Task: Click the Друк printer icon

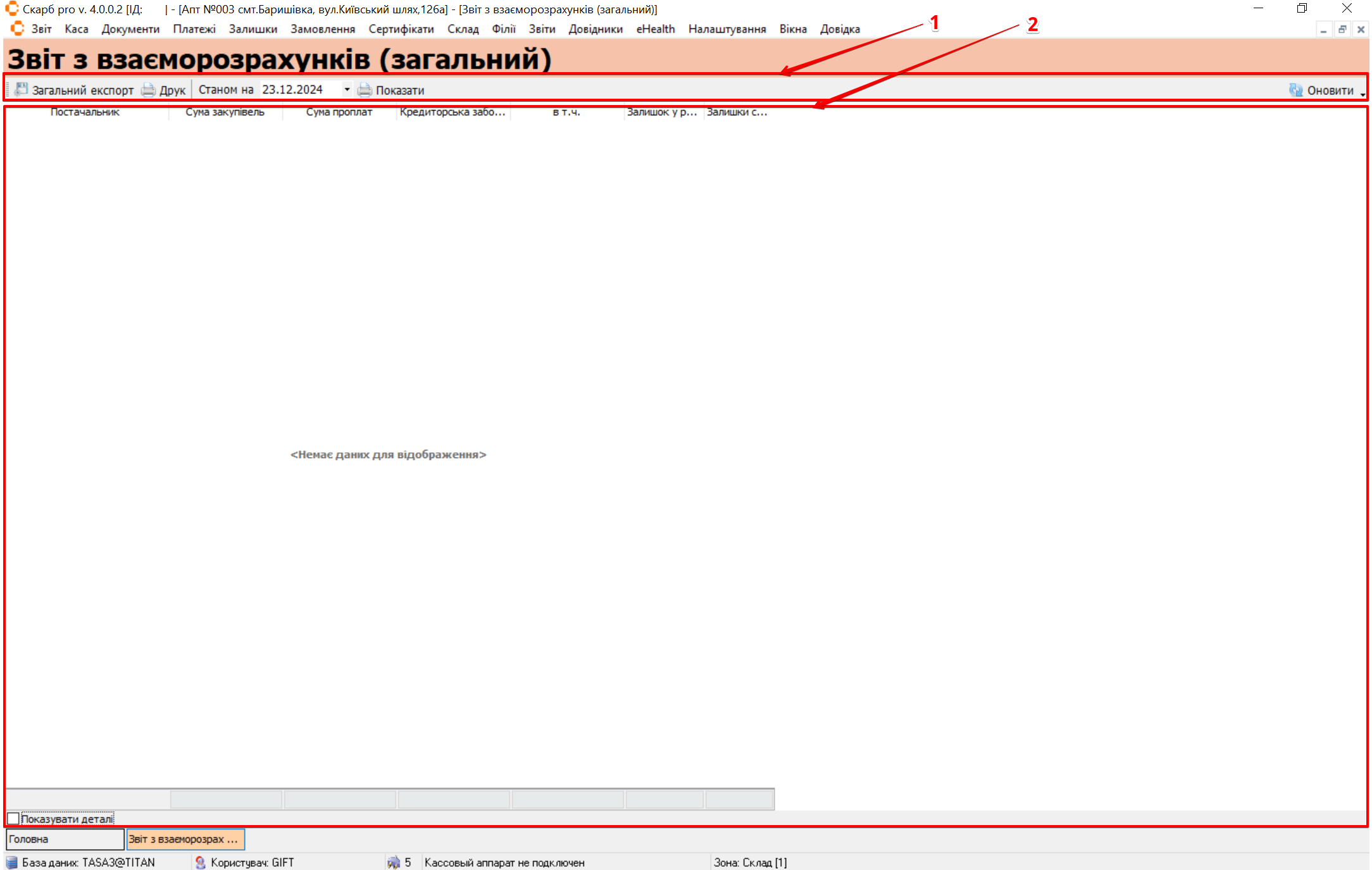Action: 148,90
